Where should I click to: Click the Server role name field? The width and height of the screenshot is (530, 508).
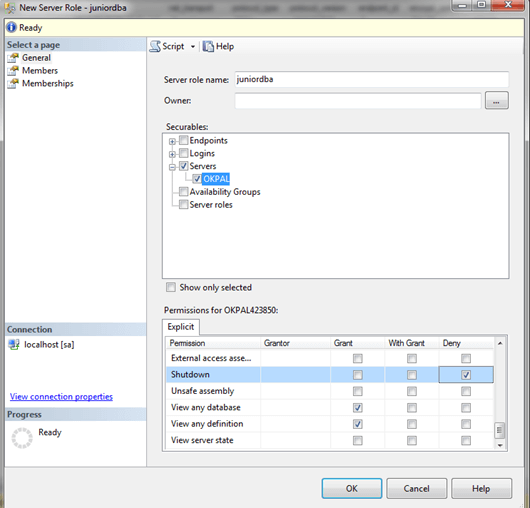pos(372,79)
